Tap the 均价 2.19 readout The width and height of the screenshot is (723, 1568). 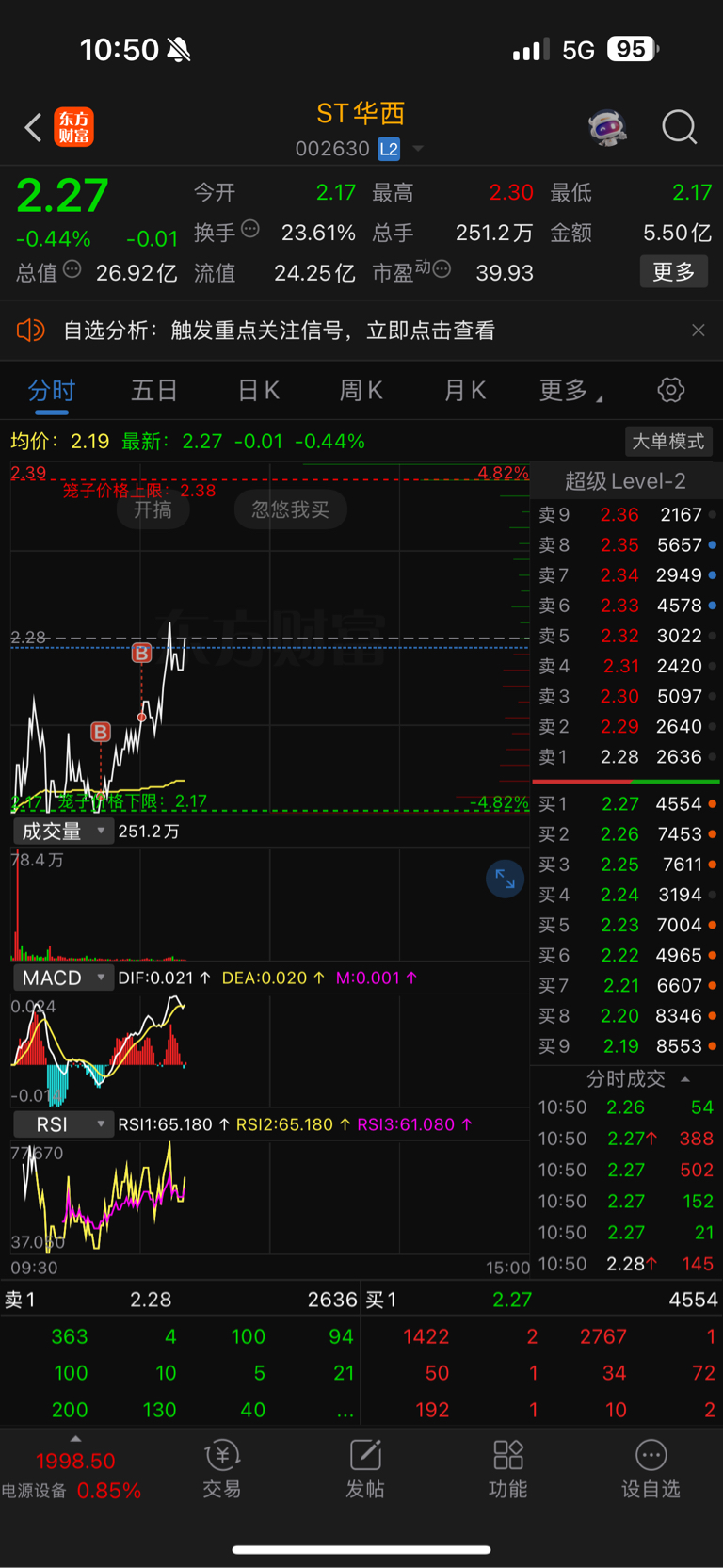click(60, 442)
